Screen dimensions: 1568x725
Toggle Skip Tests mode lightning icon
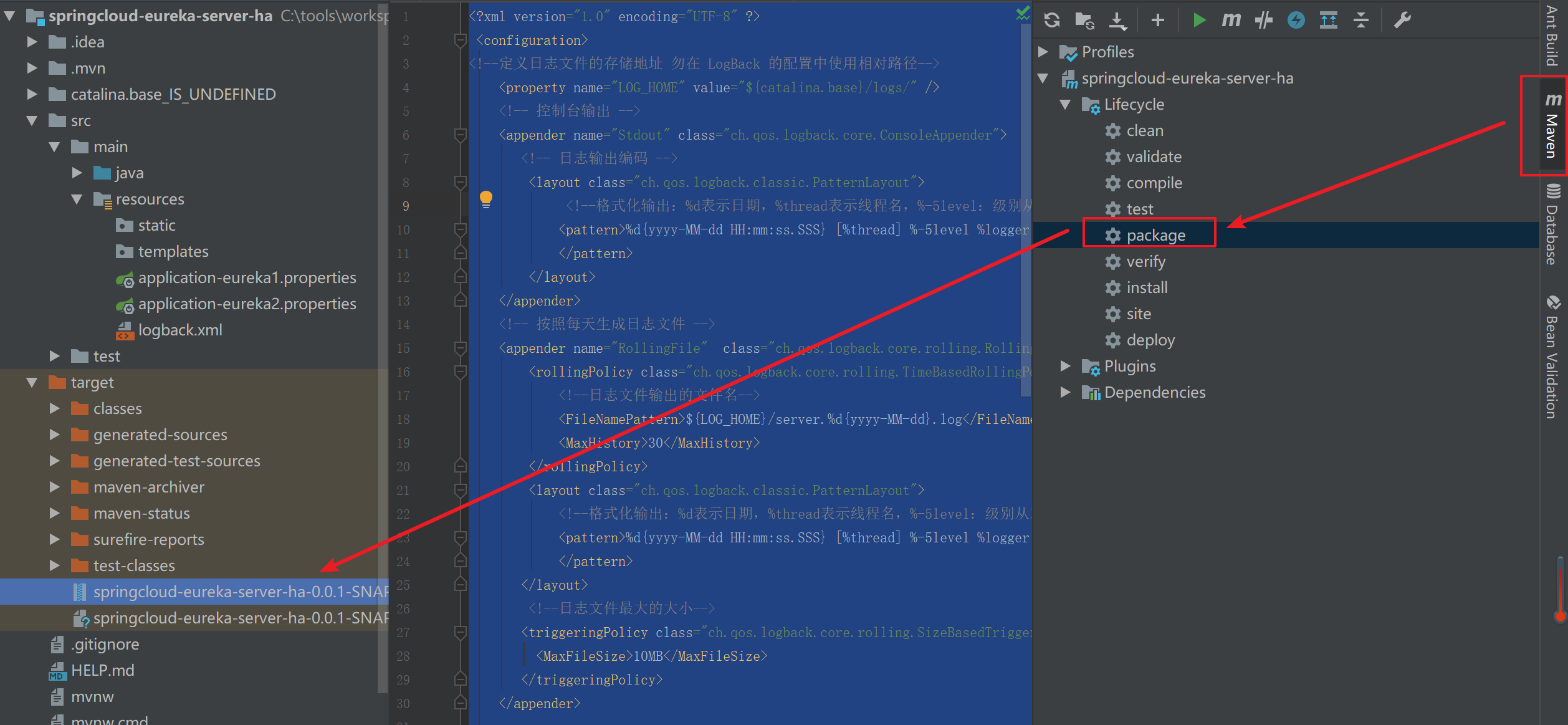tap(1296, 20)
